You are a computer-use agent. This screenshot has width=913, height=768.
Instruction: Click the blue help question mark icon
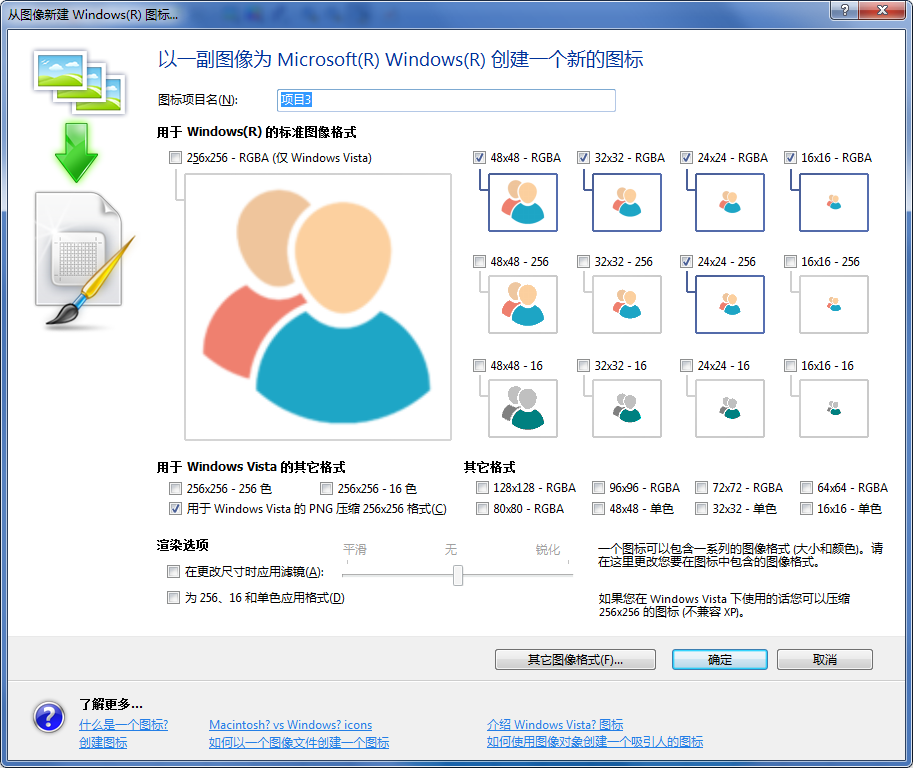(x=49, y=717)
